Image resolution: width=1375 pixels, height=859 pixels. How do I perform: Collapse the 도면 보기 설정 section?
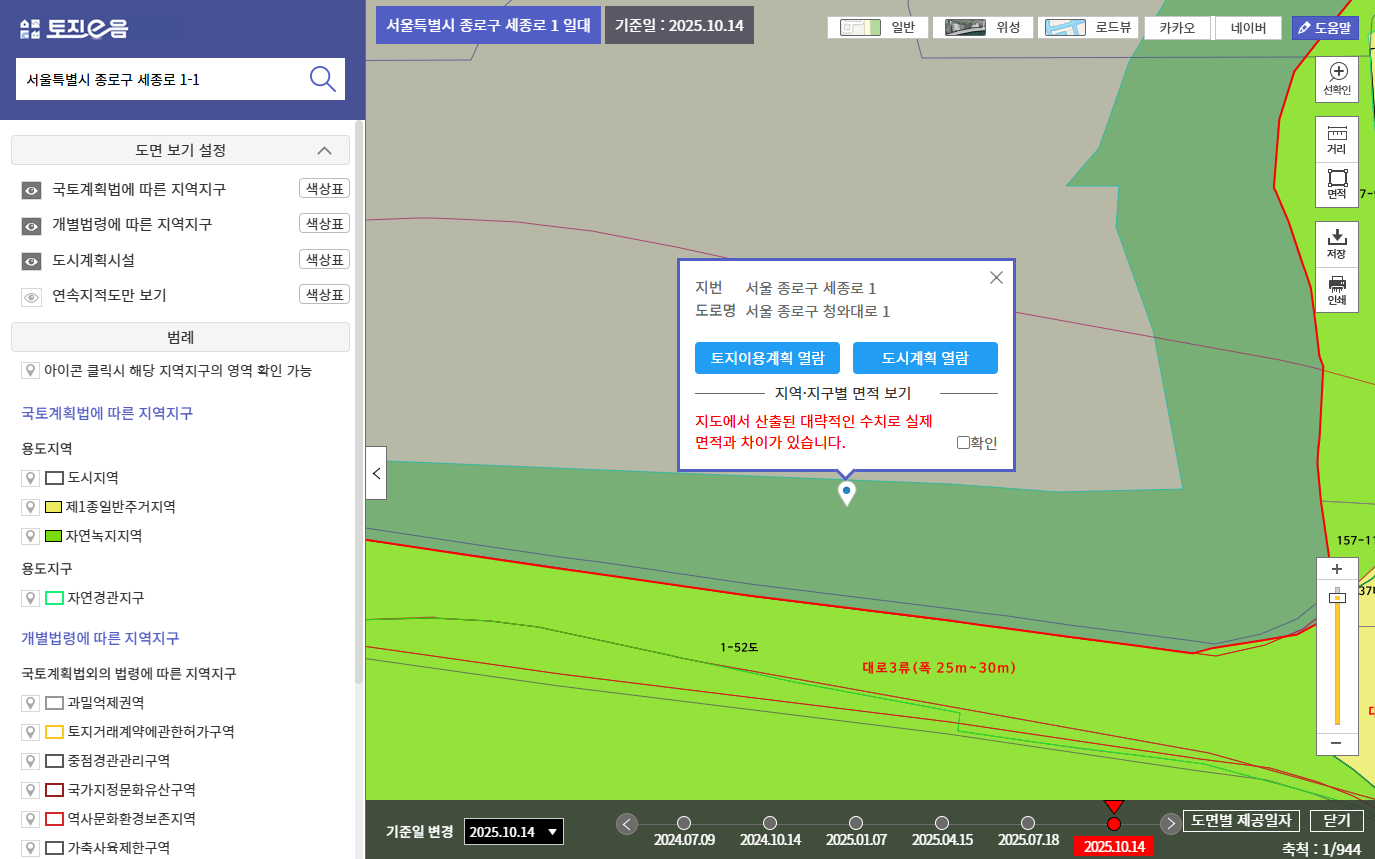(180, 150)
